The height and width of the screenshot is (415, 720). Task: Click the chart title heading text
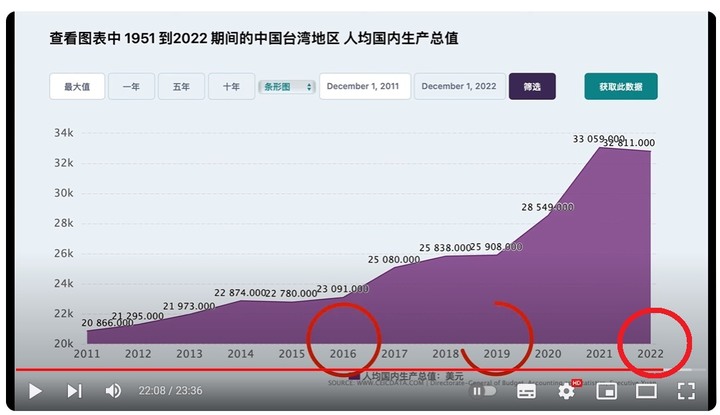[254, 38]
